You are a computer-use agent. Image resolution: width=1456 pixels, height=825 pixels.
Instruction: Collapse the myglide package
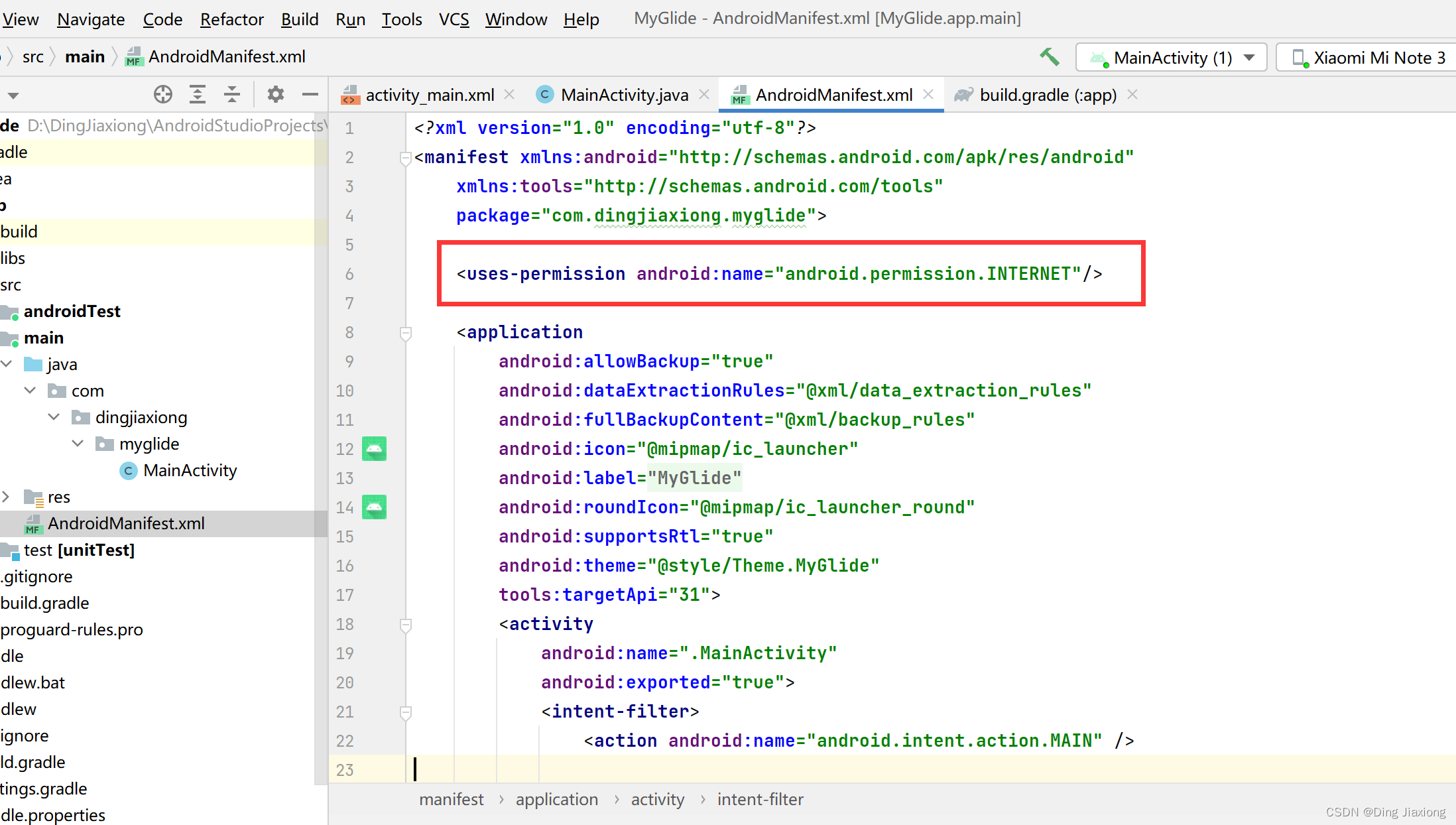pos(78,444)
